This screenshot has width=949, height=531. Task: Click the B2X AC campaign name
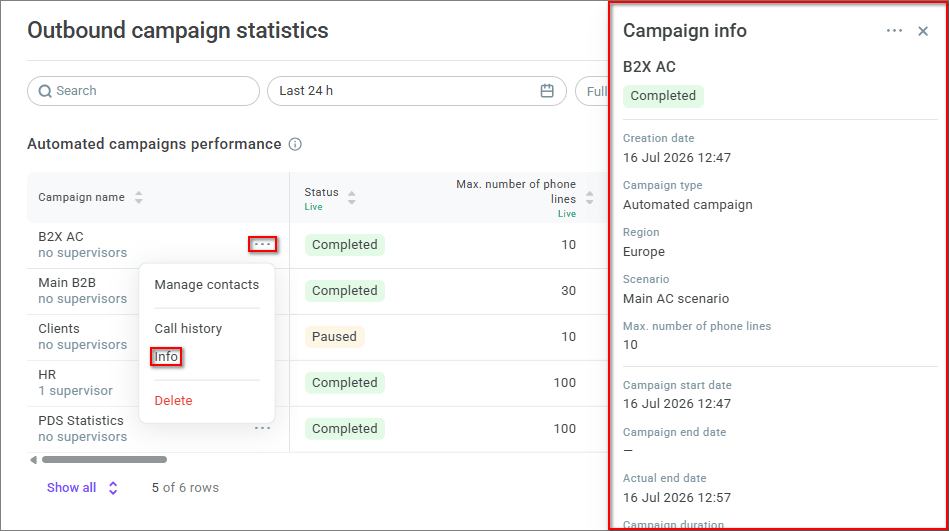(61, 237)
